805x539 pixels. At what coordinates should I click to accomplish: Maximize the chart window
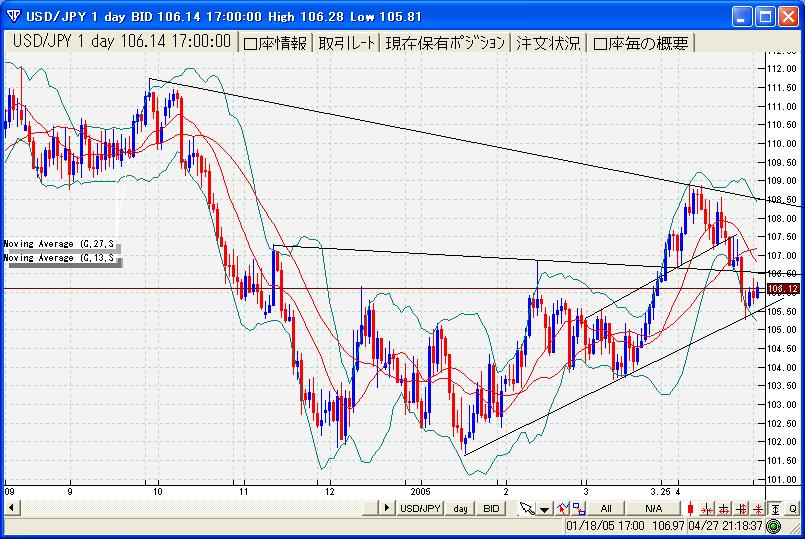point(765,17)
